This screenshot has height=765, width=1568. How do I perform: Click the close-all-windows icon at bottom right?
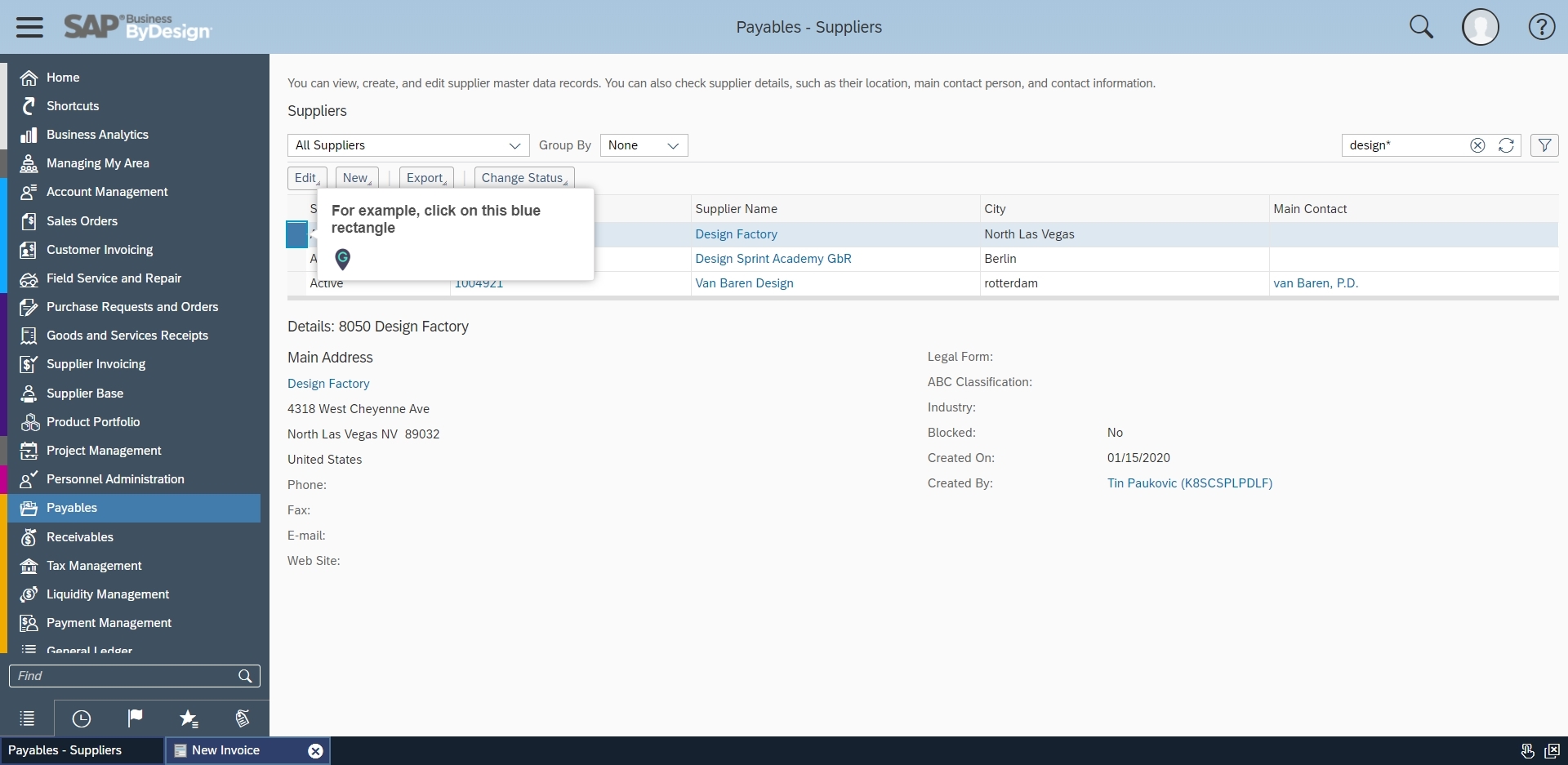click(1552, 751)
